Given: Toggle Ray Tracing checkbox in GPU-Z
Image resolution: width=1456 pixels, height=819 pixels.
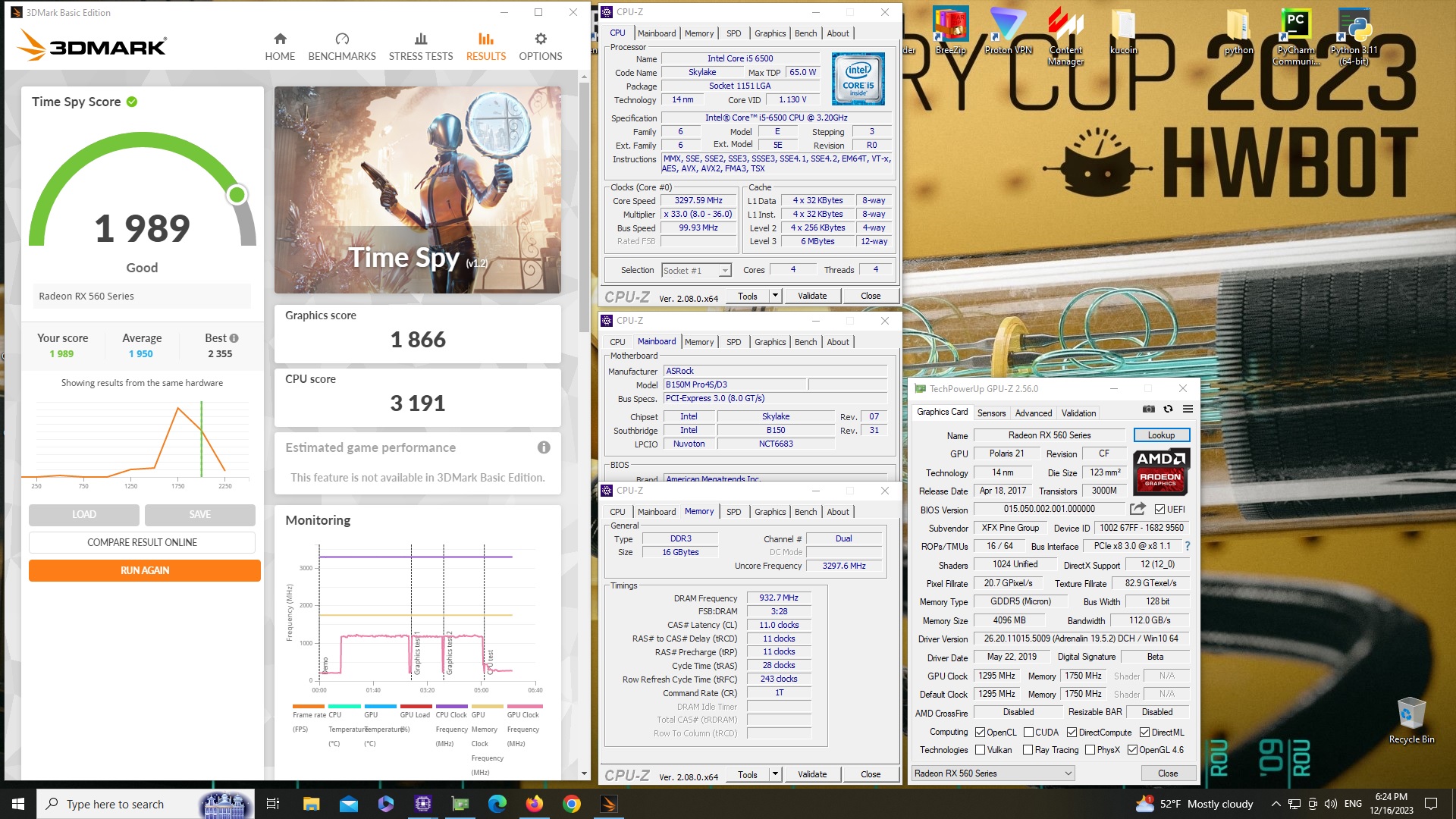Looking at the screenshot, I should tap(1028, 749).
